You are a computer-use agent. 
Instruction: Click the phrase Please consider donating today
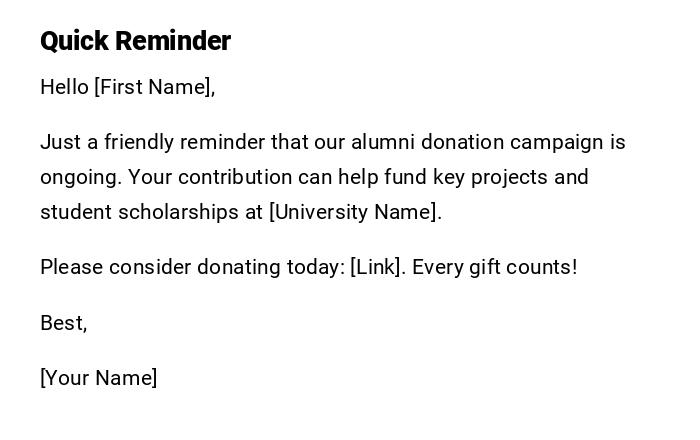coord(191,267)
